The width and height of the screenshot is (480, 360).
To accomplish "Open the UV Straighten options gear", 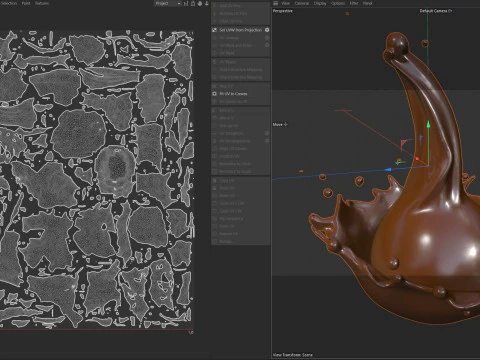I will 267,133.
